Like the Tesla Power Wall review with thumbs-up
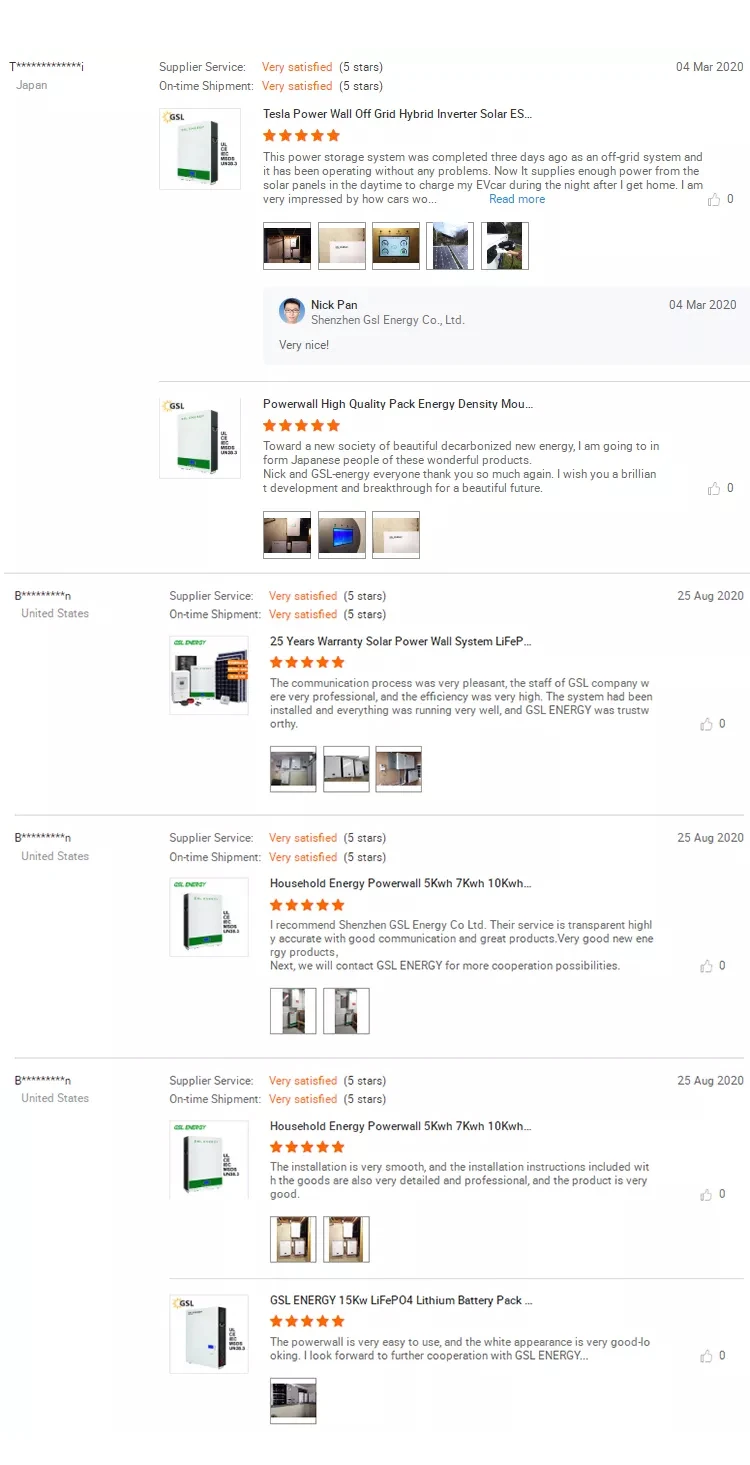 pyautogui.click(x=714, y=200)
